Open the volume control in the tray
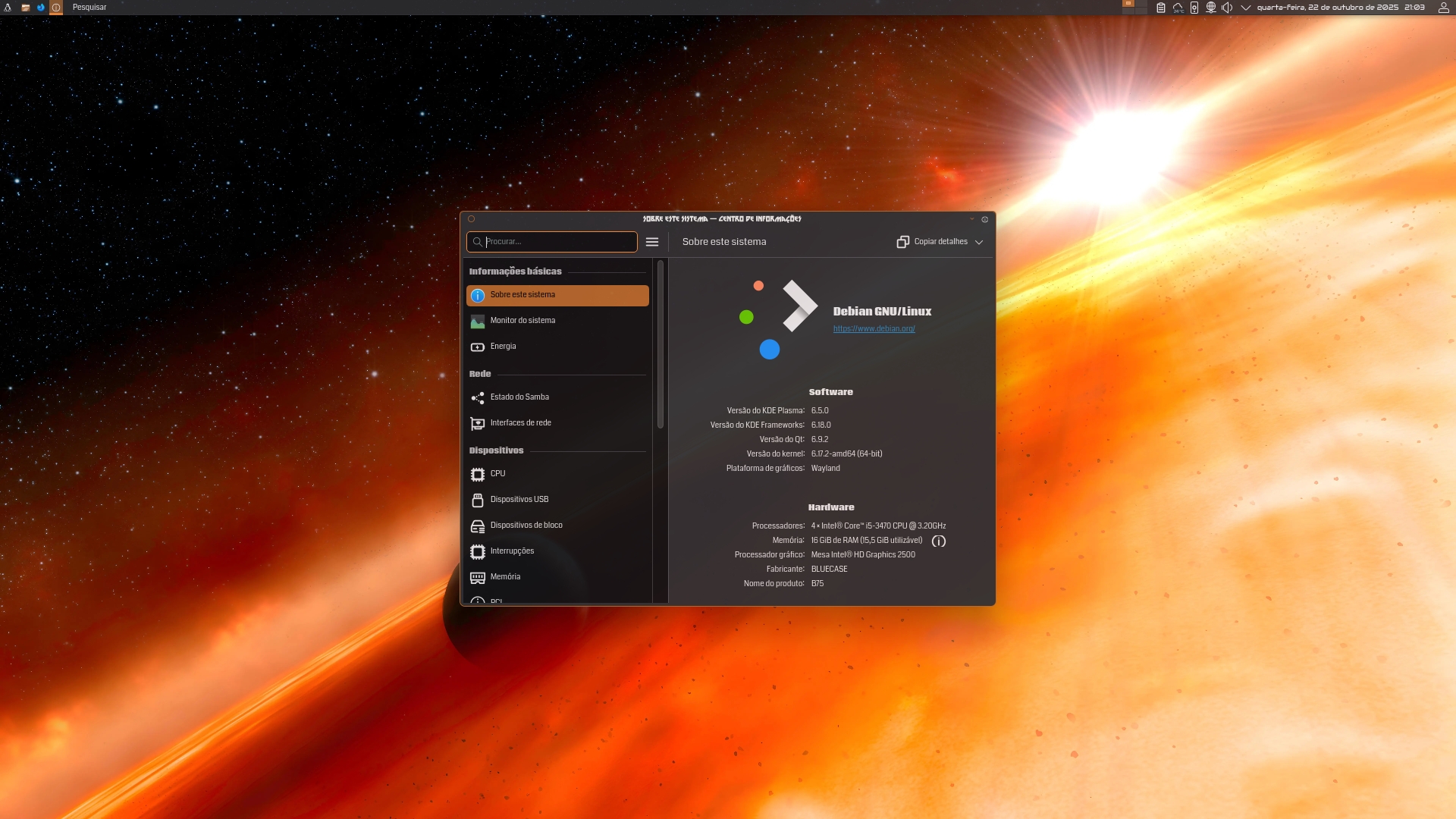This screenshot has height=819, width=1456. tap(1227, 8)
